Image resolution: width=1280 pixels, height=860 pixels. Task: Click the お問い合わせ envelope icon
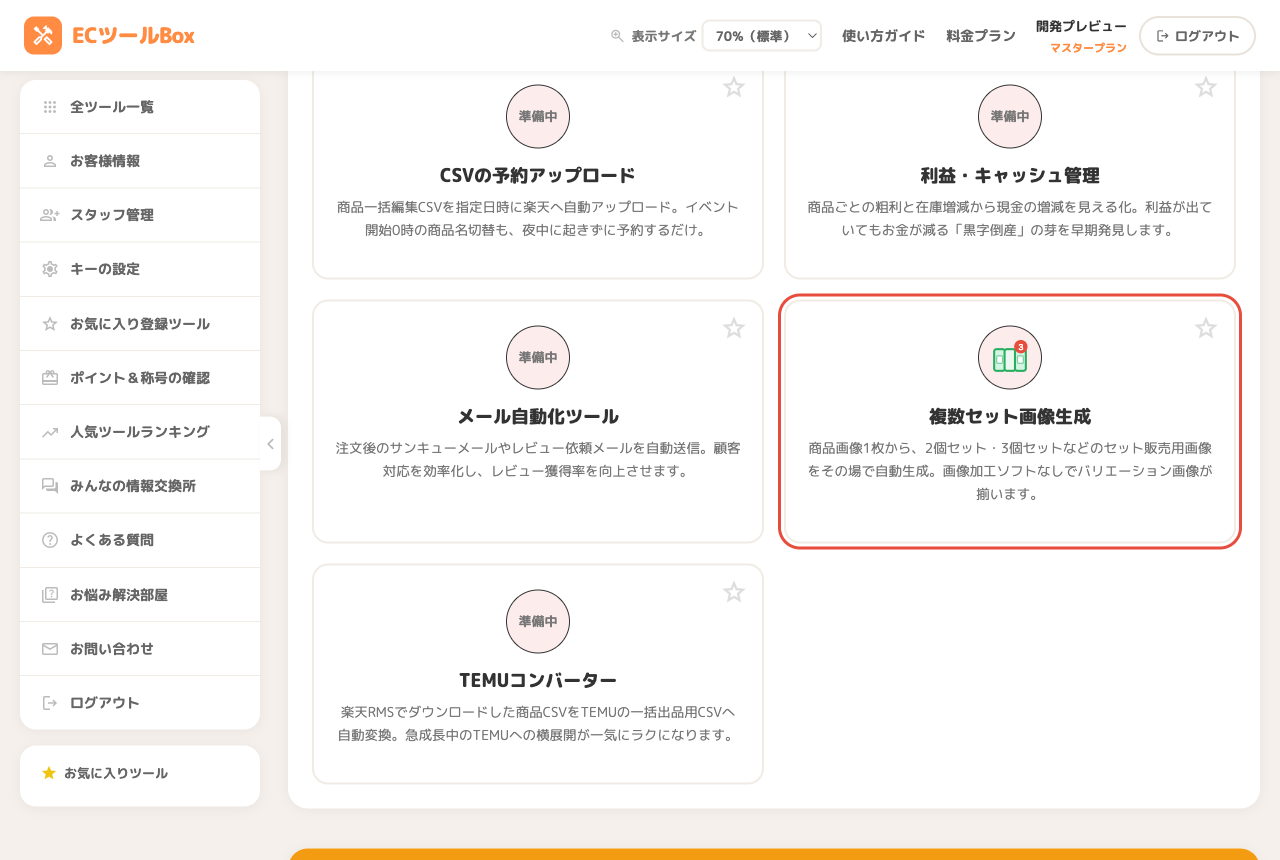50,649
